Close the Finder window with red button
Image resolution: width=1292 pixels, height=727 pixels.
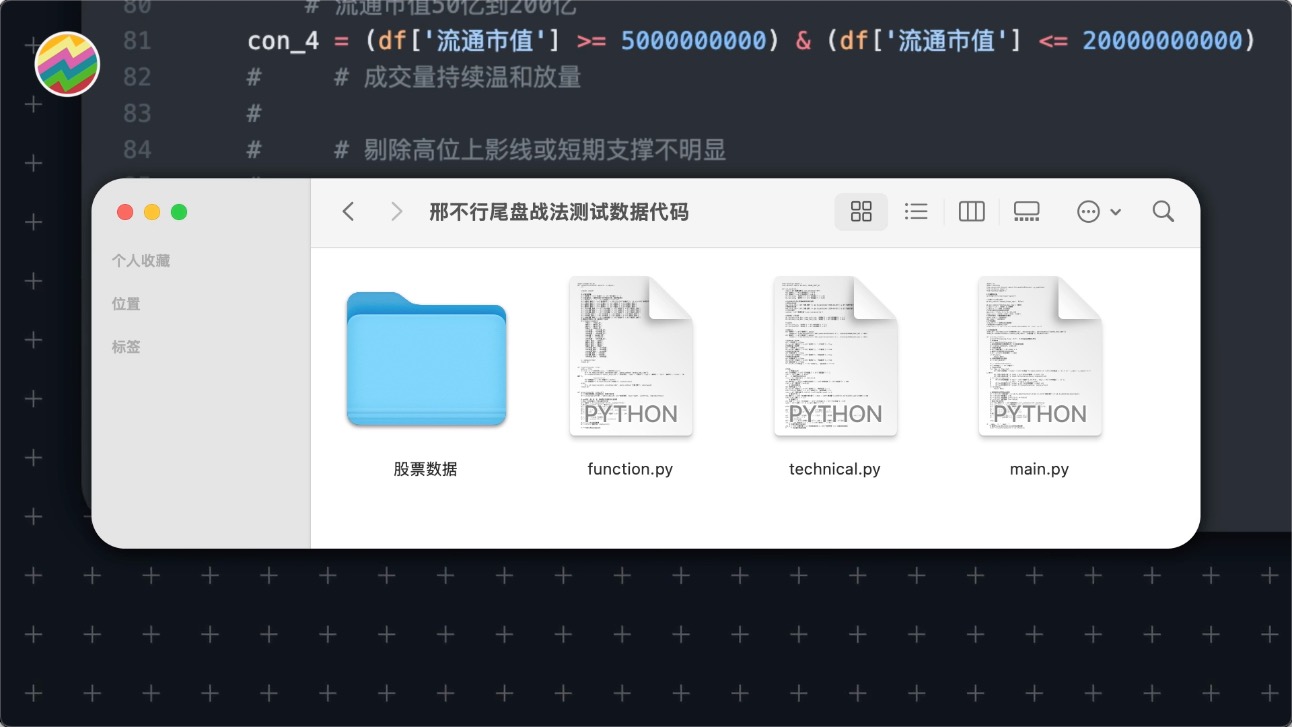click(125, 212)
